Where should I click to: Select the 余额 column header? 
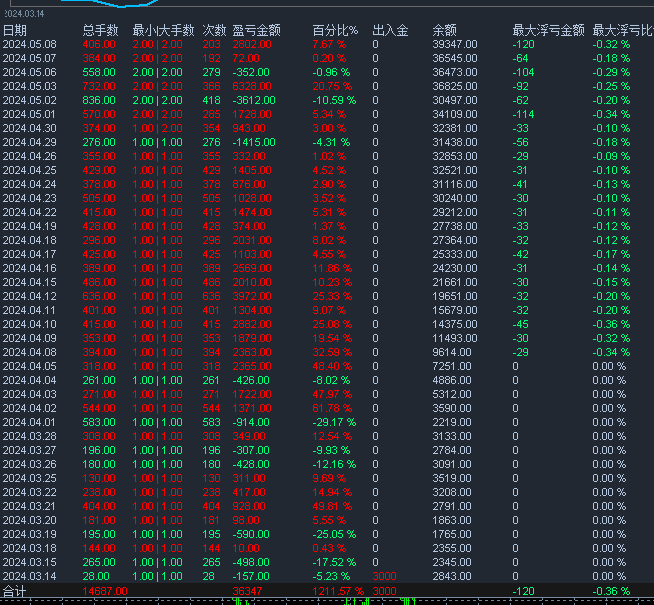pos(445,31)
